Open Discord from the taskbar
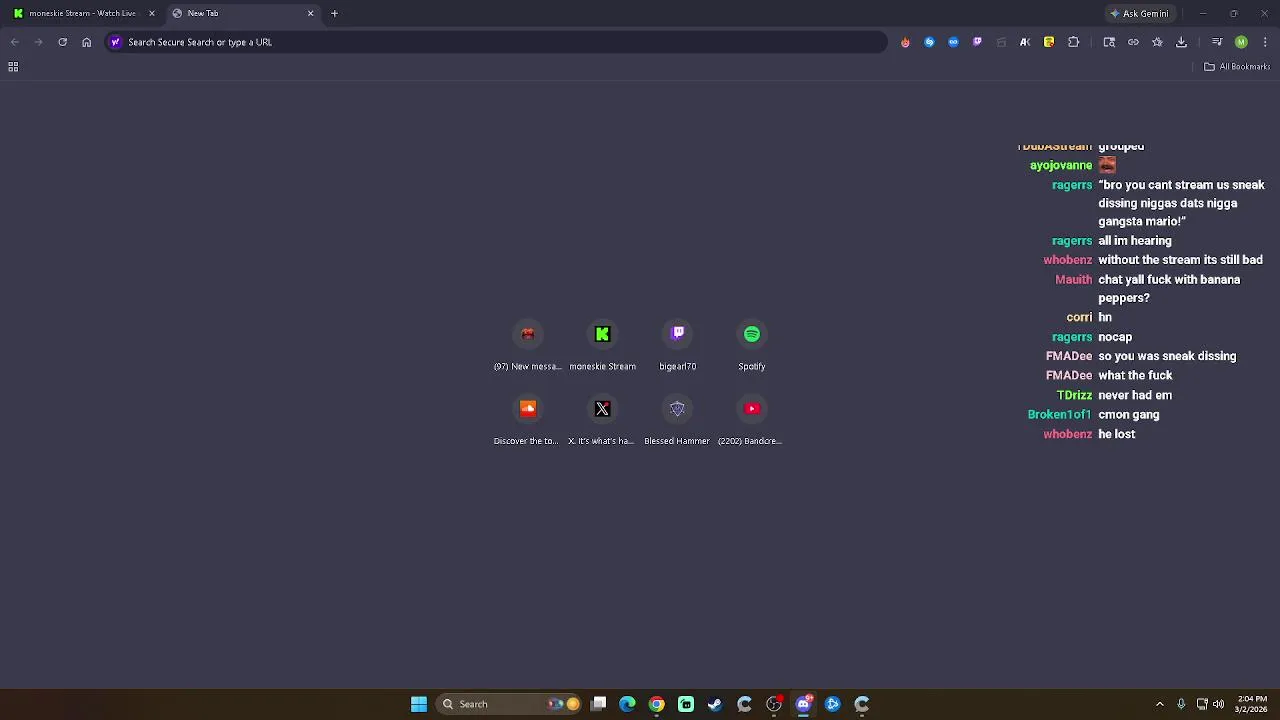The width and height of the screenshot is (1280, 720). point(803,704)
